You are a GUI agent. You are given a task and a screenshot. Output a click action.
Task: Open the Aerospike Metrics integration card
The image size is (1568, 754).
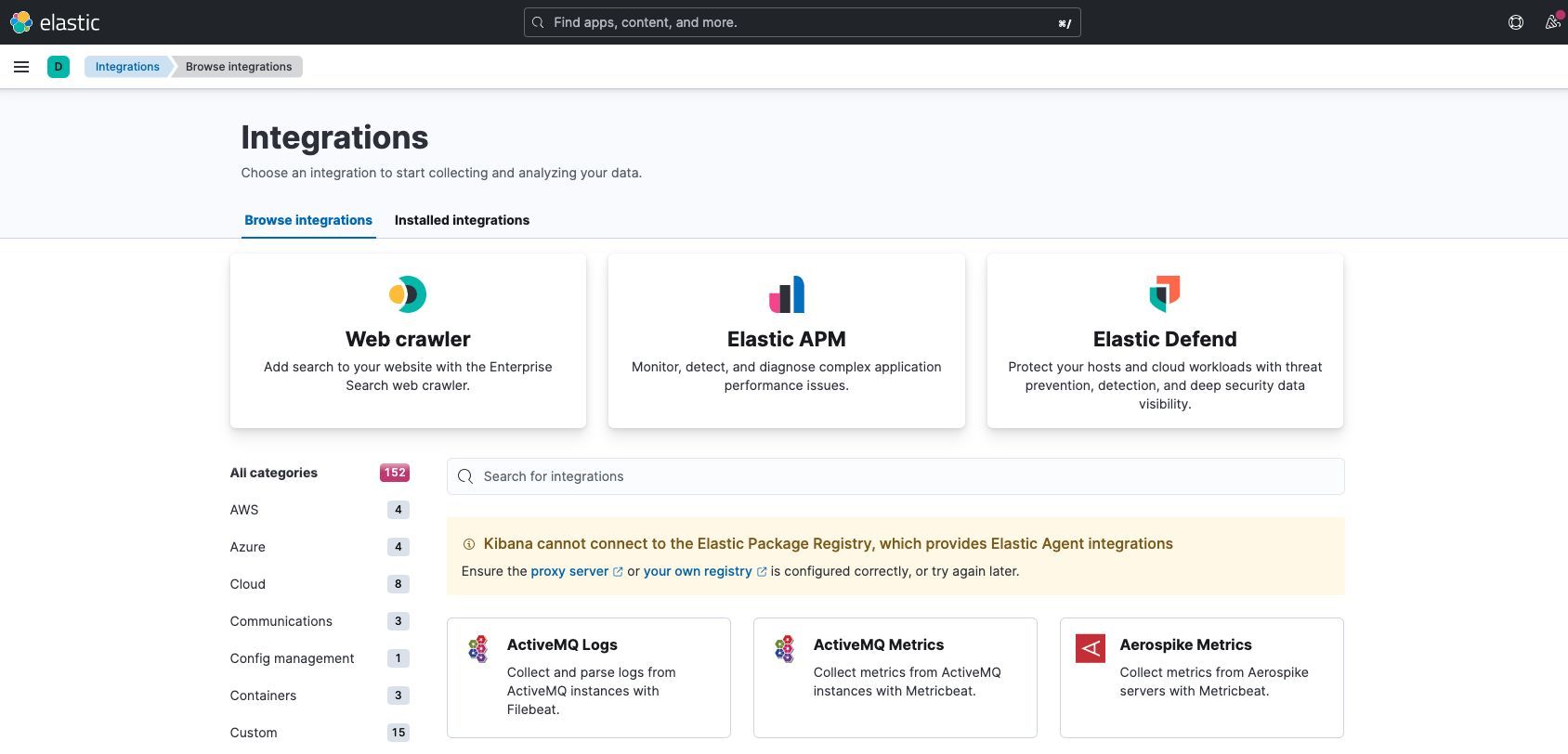1202,678
